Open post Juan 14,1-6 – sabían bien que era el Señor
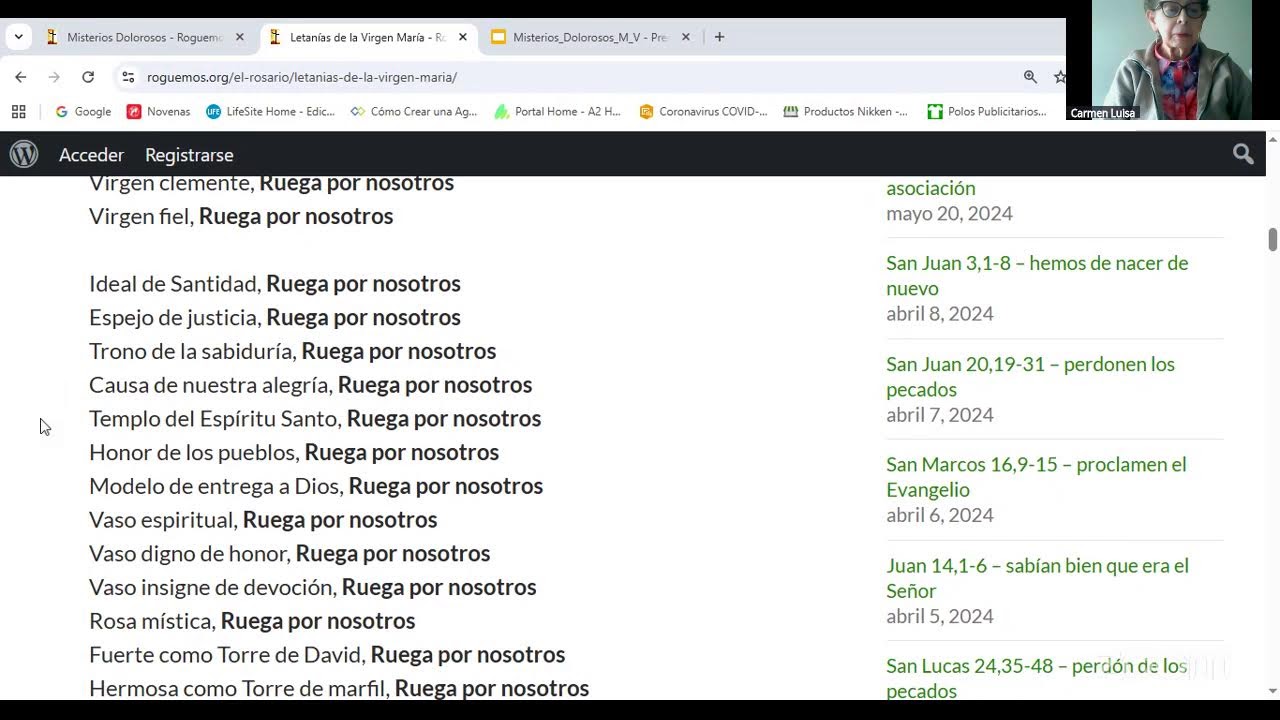 (x=1037, y=578)
